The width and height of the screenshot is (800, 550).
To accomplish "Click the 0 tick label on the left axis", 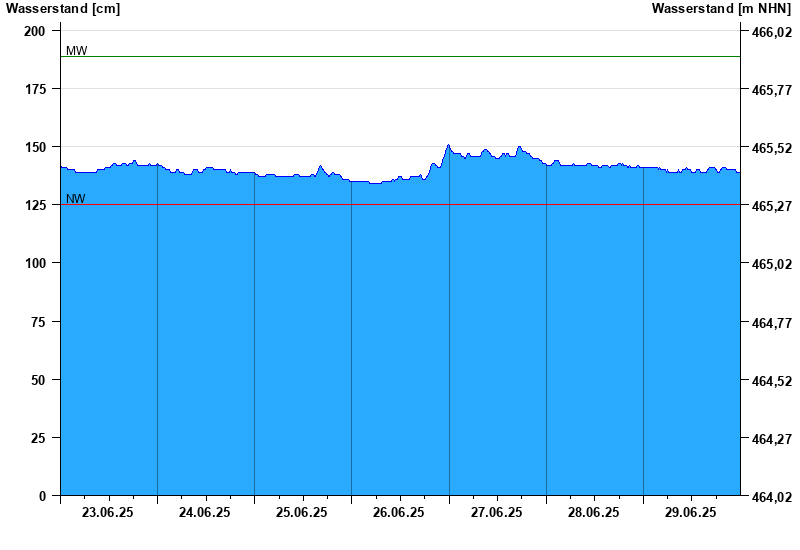I will pos(42,497).
